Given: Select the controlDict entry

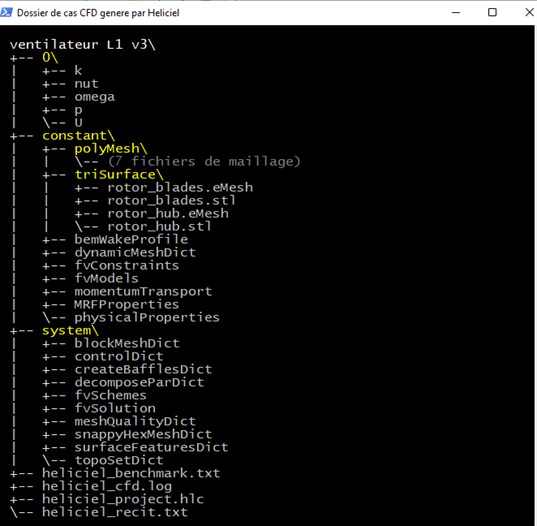Looking at the screenshot, I should coord(119,356).
